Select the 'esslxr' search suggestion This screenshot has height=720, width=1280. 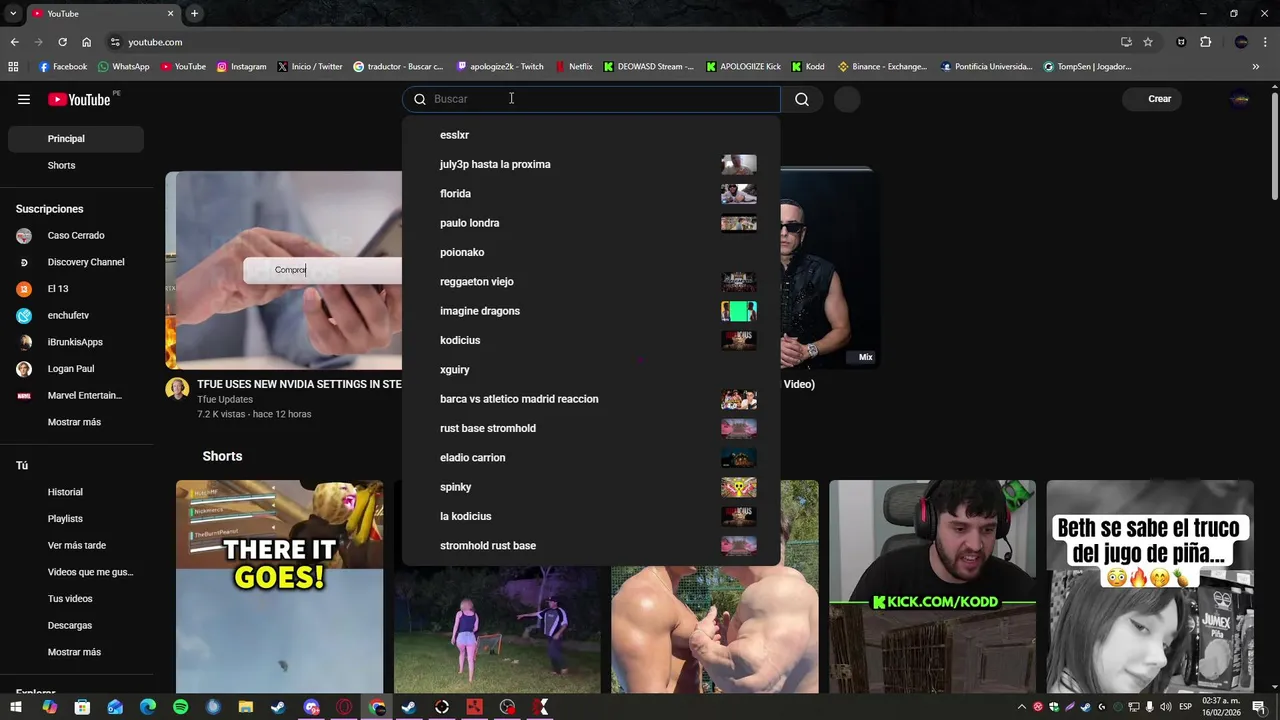pos(591,135)
